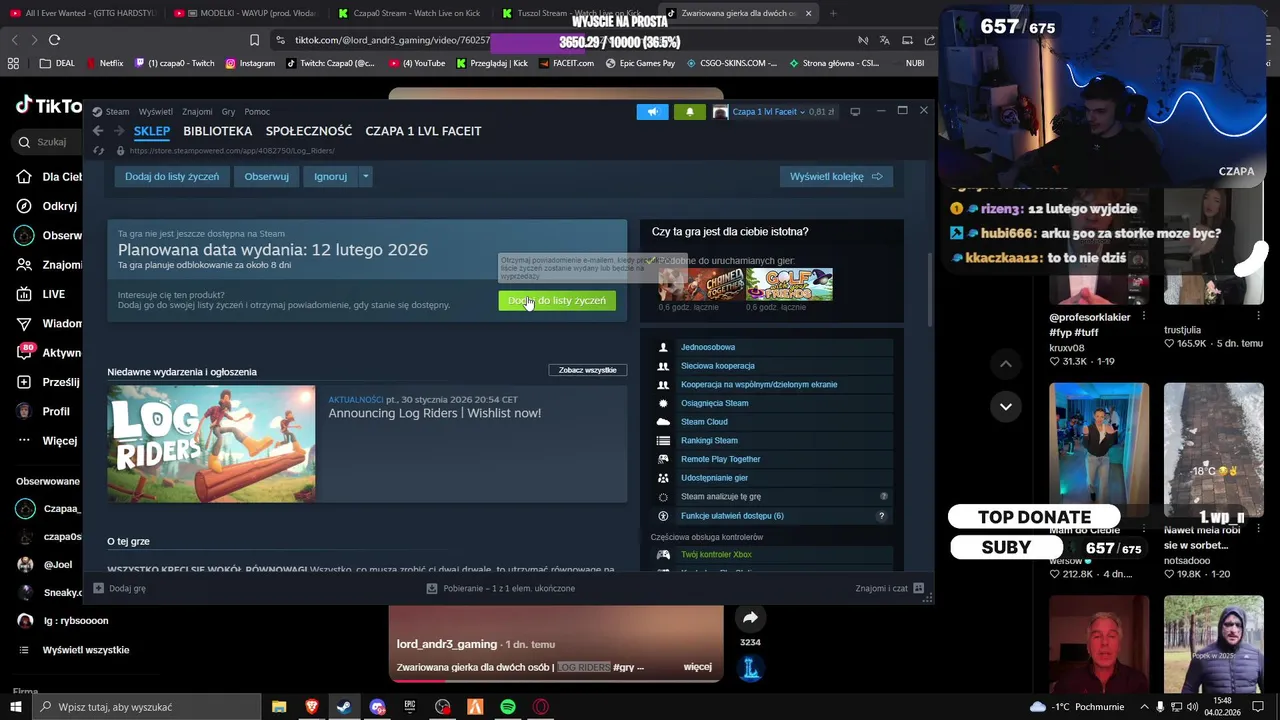Screen dimensions: 1280x720
Task: Click green Dodaj do listy życzeń button
Action: tap(557, 301)
